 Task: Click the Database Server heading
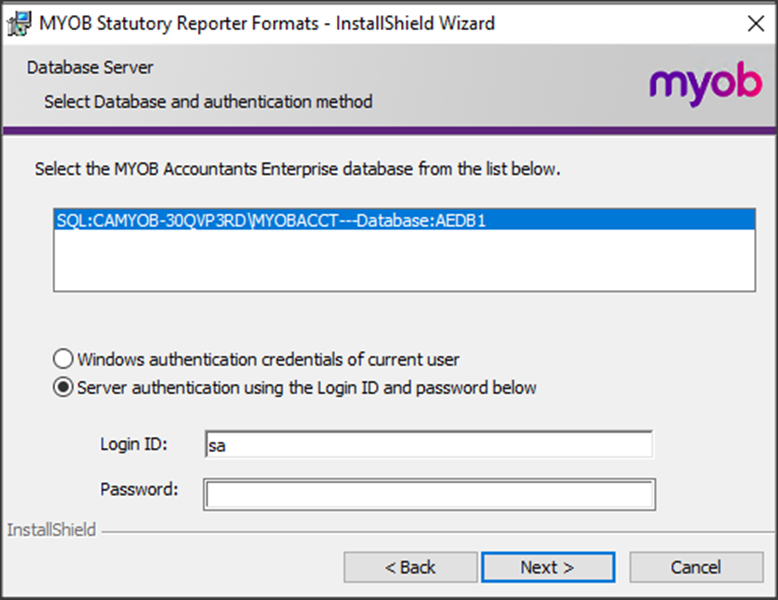[x=90, y=68]
